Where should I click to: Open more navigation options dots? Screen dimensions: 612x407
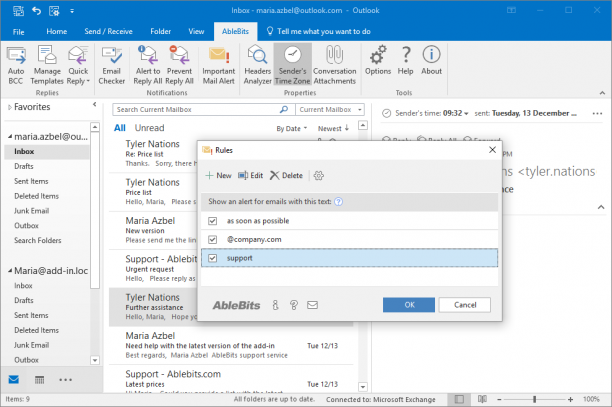tap(65, 380)
